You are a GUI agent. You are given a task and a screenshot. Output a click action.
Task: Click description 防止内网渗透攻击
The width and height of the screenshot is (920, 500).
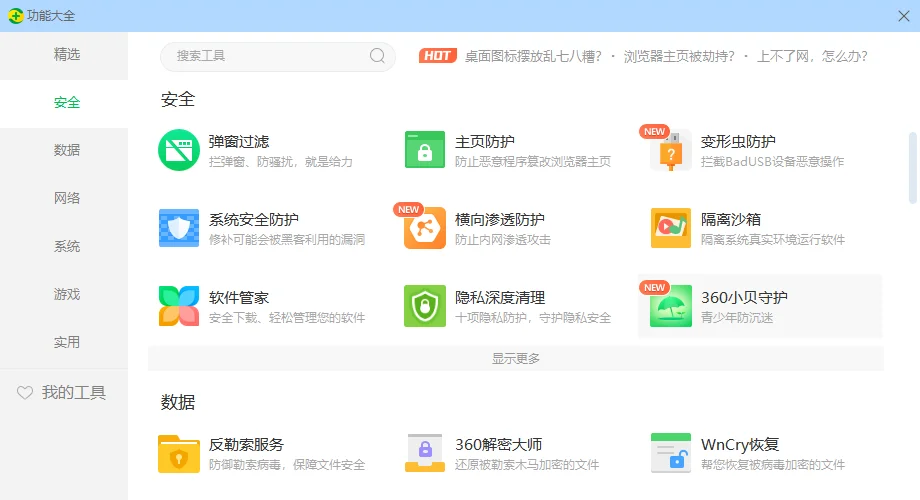(503, 239)
